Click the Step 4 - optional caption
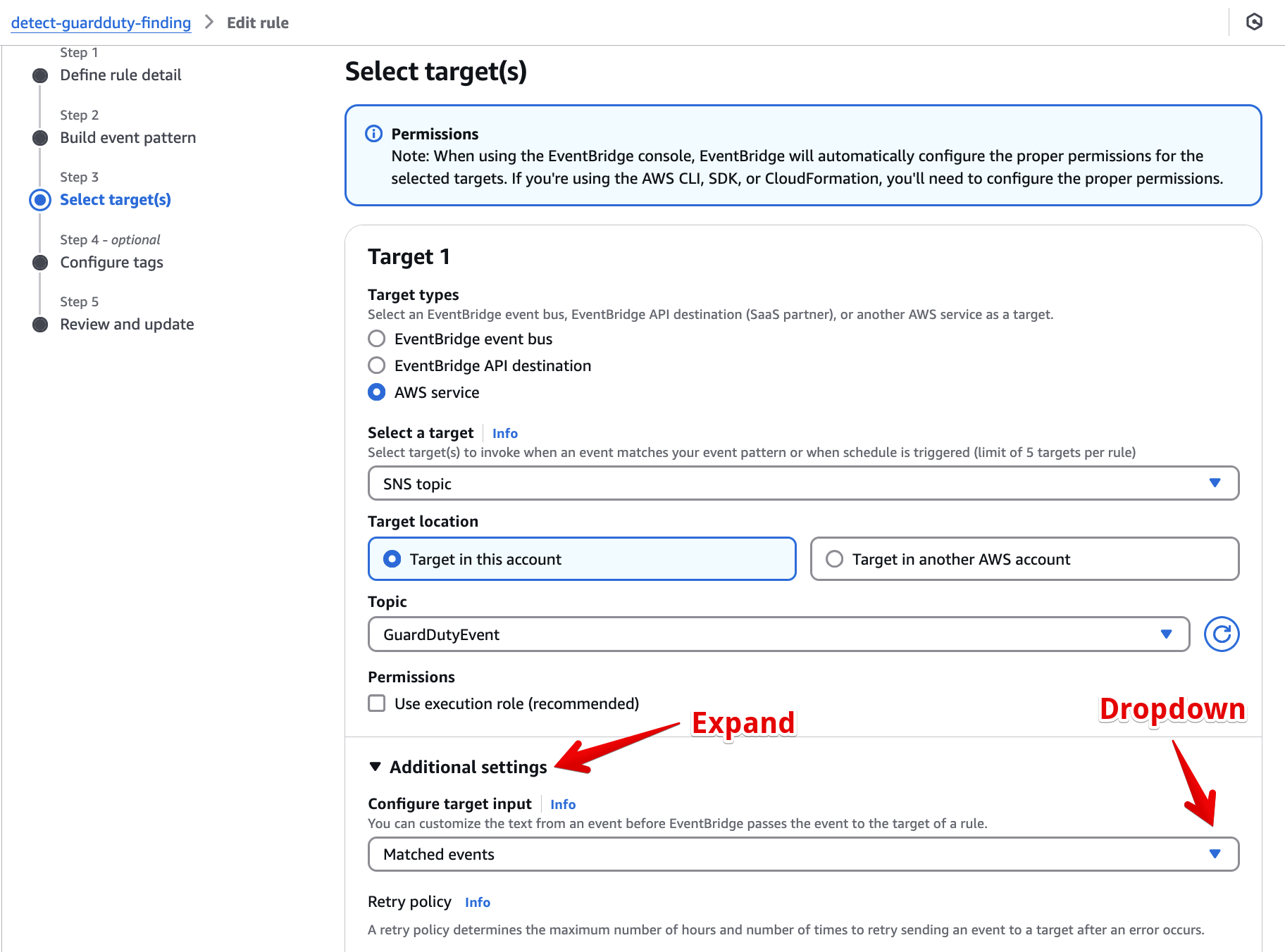Screen dimensions: 1285x952 [x=110, y=239]
